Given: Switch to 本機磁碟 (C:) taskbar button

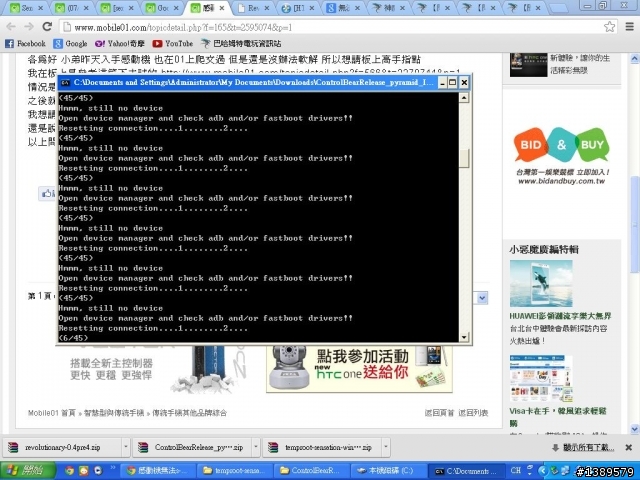Looking at the screenshot, I should (x=388, y=471).
